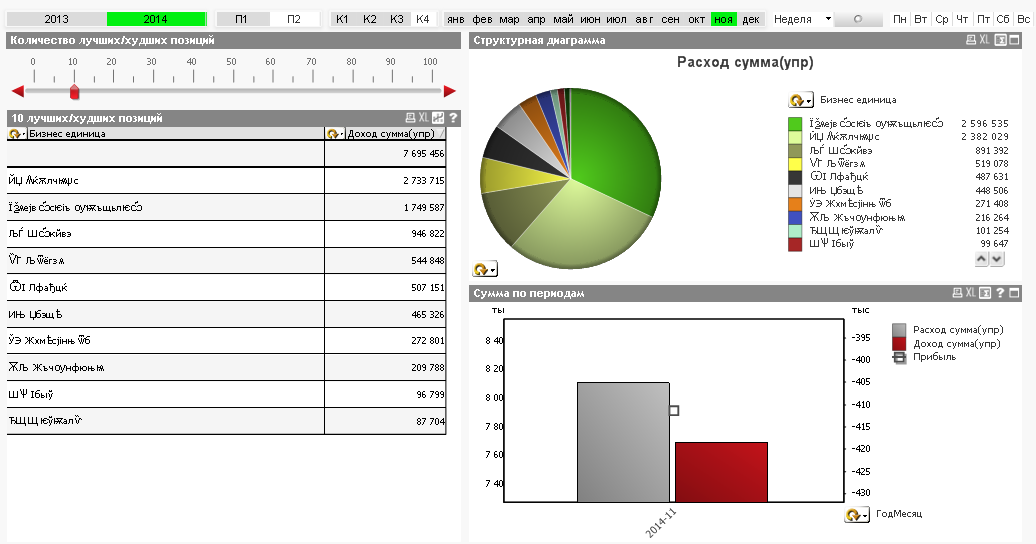Export Сумма по периодам chart to Excel

pos(984,293)
